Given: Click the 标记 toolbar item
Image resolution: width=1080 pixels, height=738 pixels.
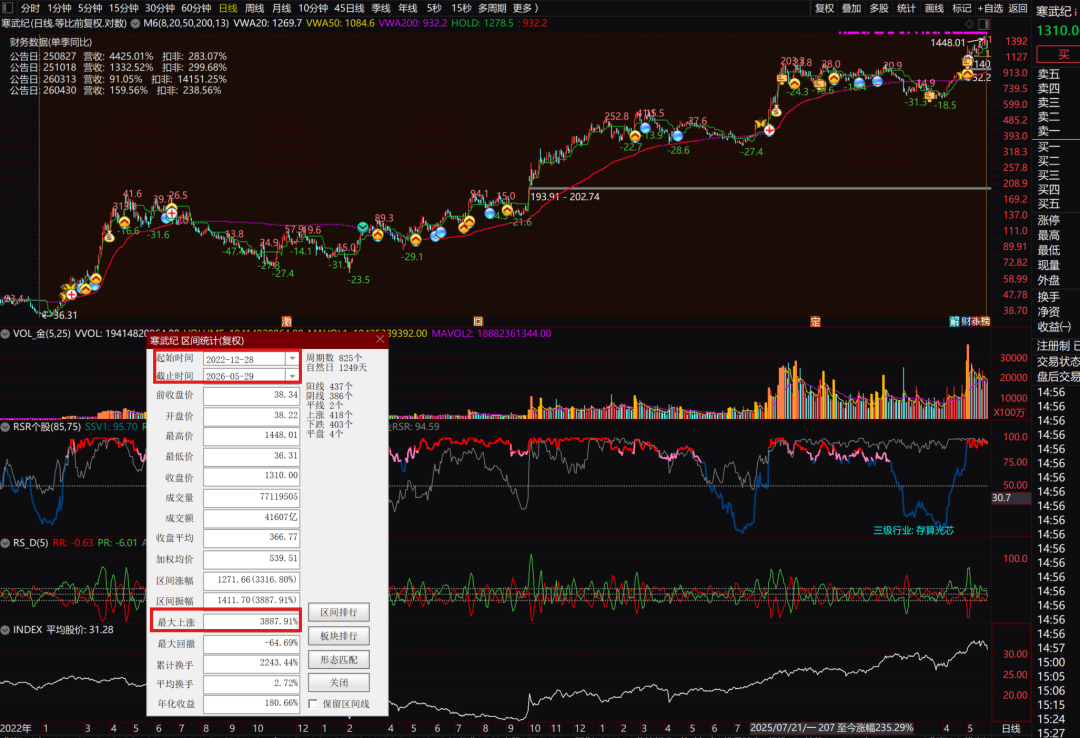Looking at the screenshot, I should tap(962, 8).
